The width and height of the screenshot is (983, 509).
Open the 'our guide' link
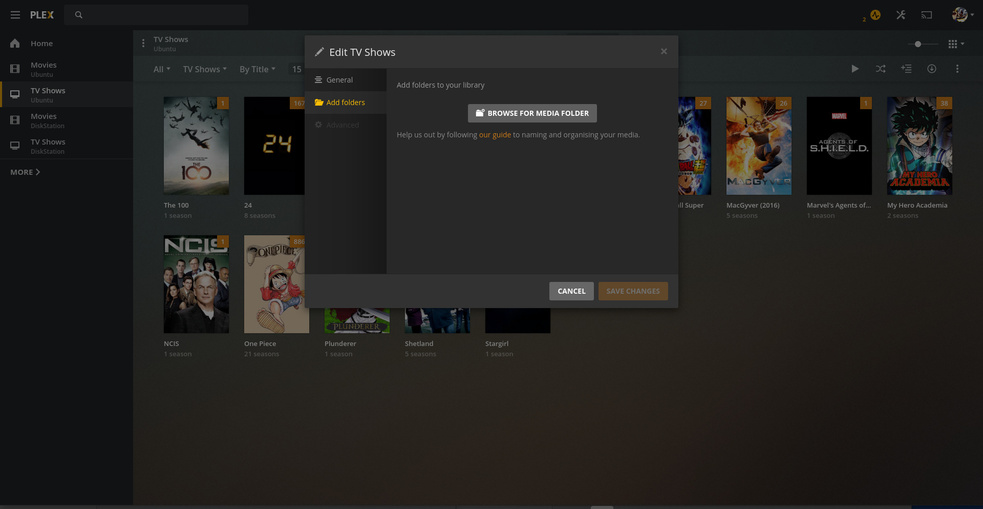(495, 135)
